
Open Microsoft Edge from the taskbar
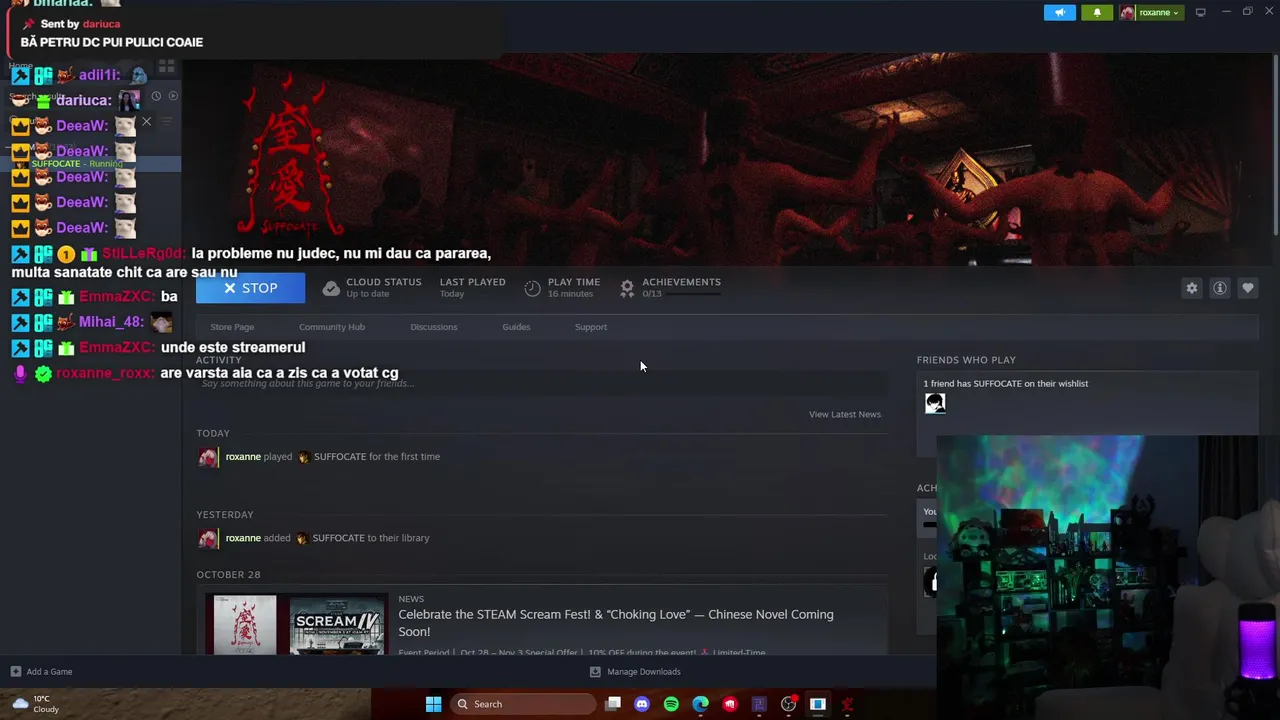pyautogui.click(x=701, y=704)
